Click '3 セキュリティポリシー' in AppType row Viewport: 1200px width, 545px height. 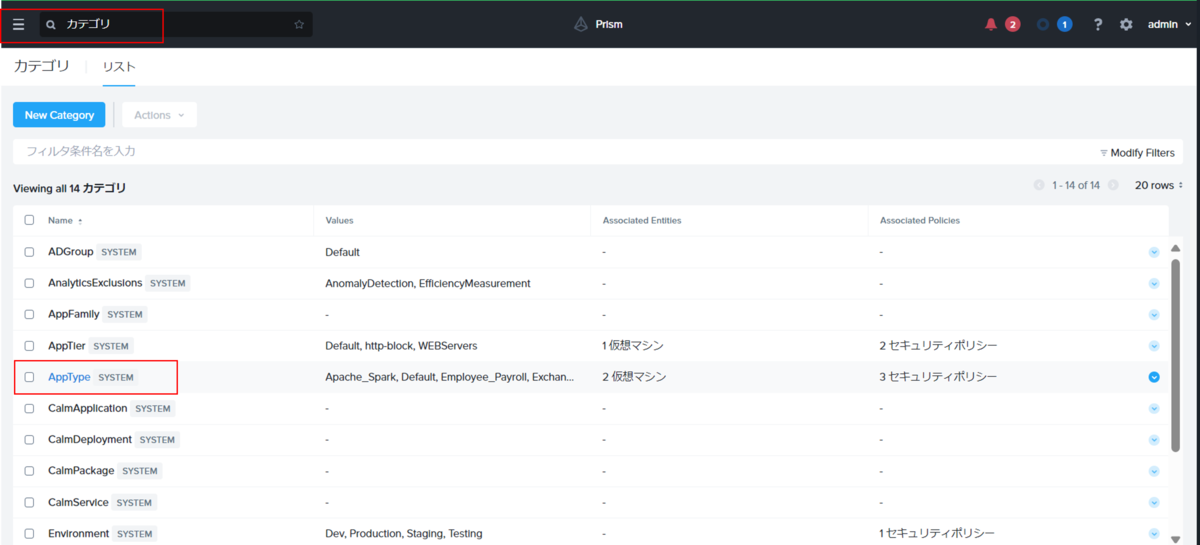tap(938, 377)
